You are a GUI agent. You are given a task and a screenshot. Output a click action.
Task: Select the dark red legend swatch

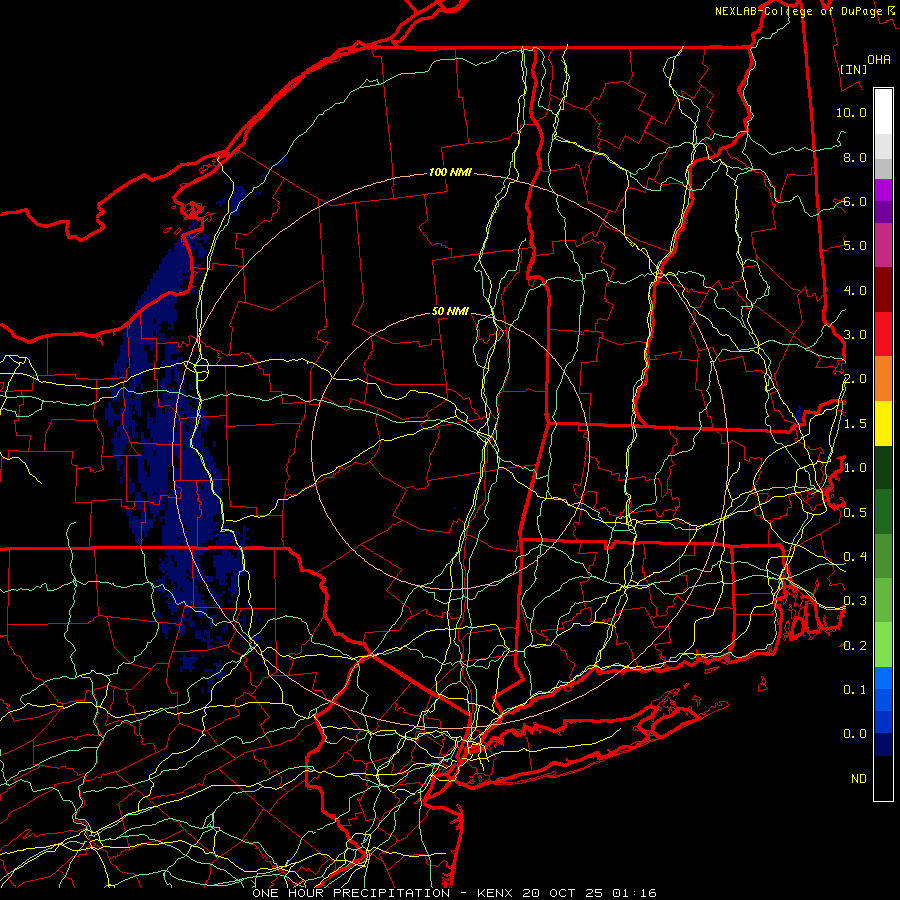coord(883,290)
